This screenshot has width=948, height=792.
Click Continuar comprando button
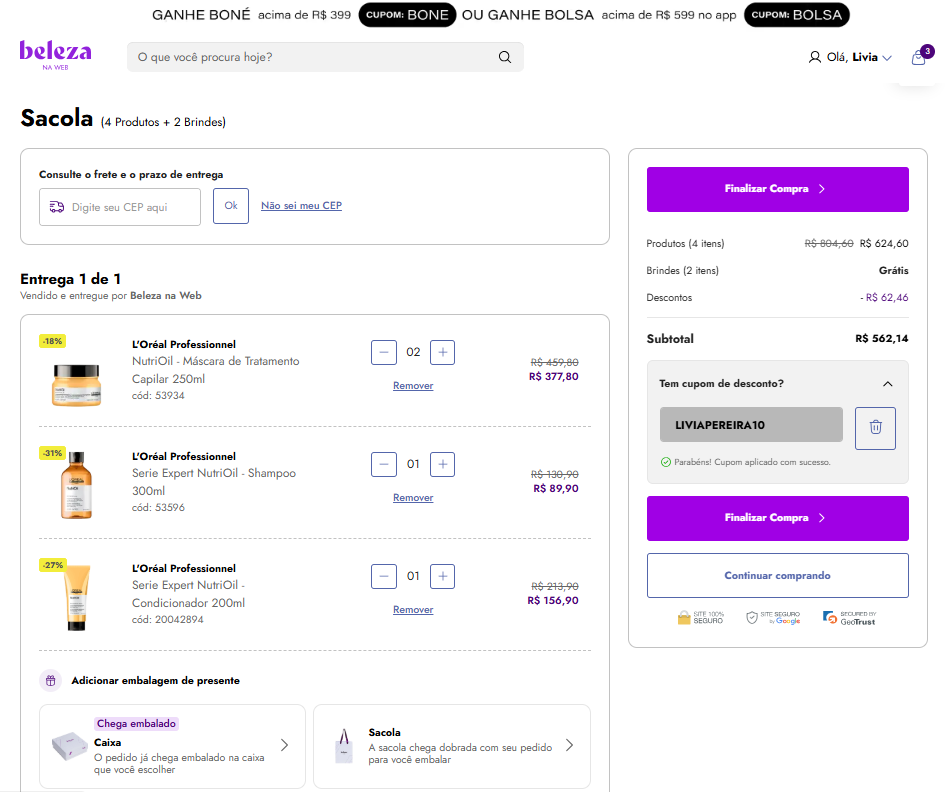point(778,576)
